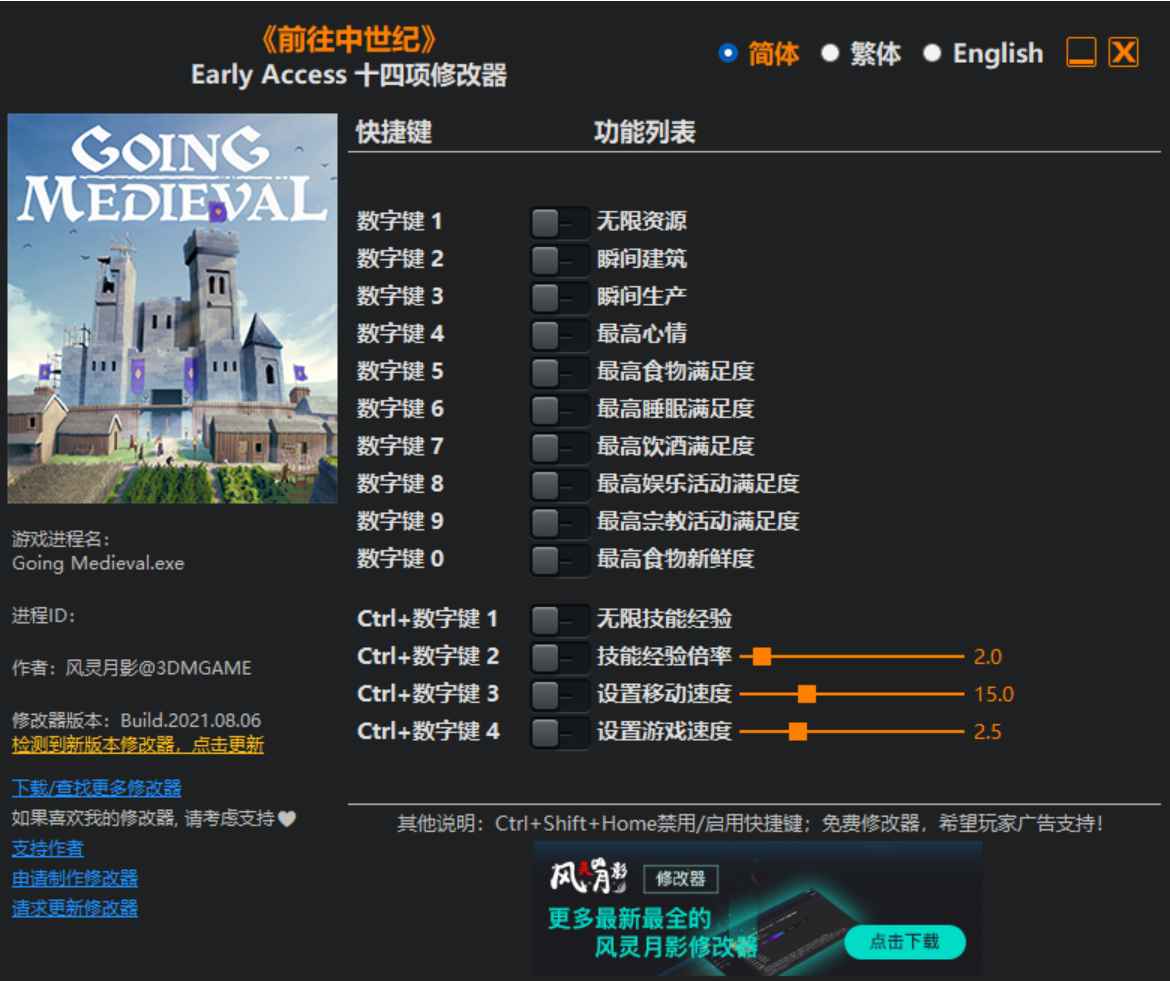
Task: Toggle on 最高食物新鲜度
Action: tap(558, 558)
